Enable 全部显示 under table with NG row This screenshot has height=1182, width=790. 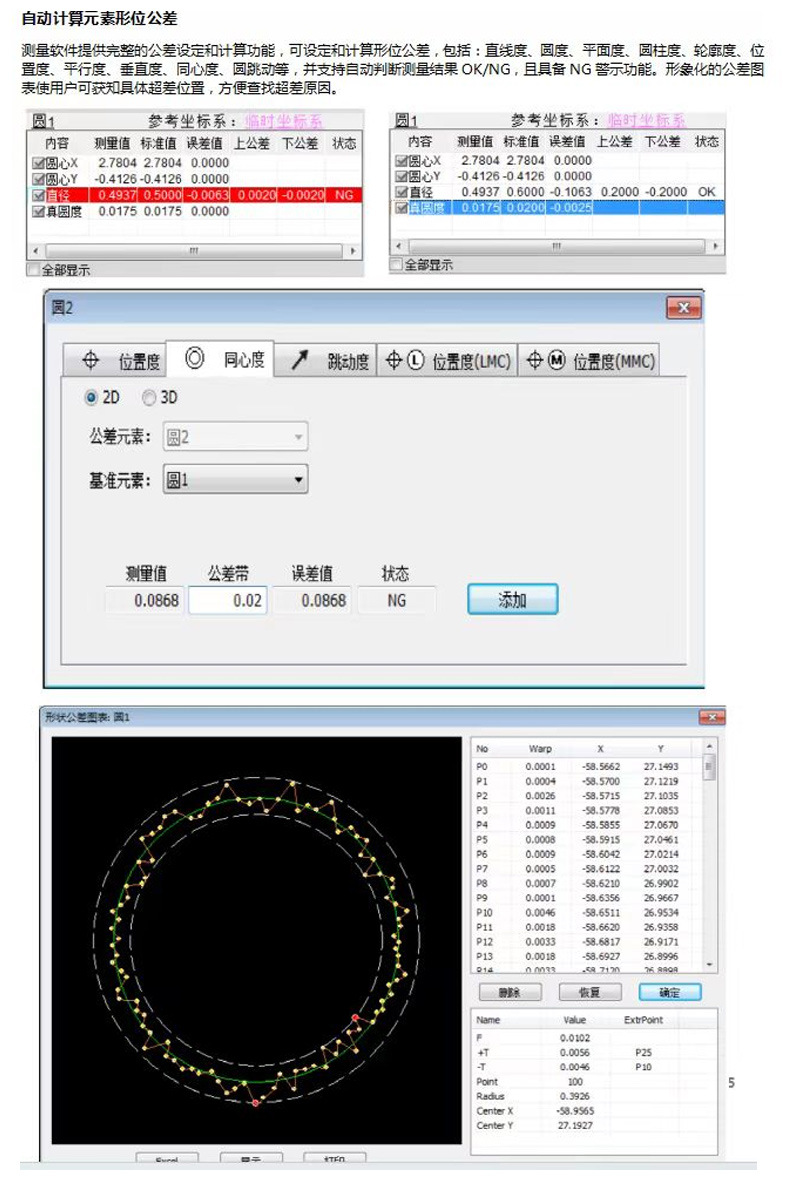[33, 269]
